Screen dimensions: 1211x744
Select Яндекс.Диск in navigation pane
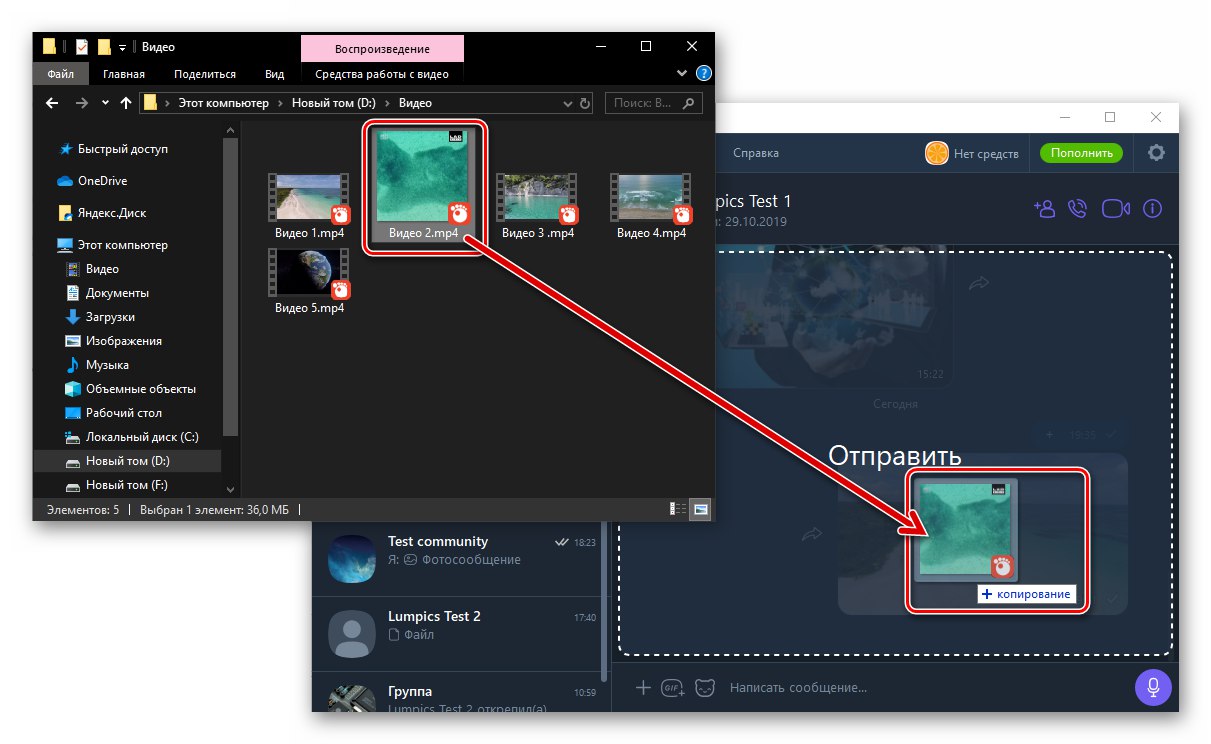coord(110,213)
